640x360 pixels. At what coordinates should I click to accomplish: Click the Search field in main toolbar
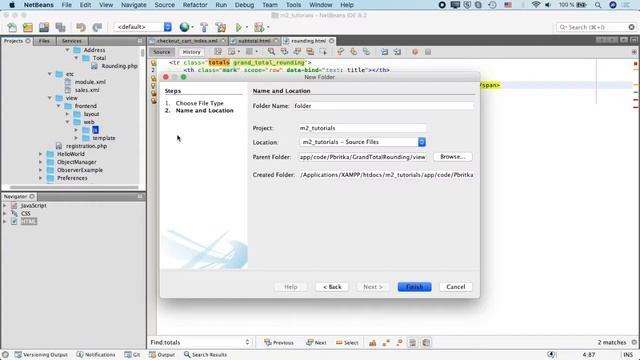(x=596, y=27)
